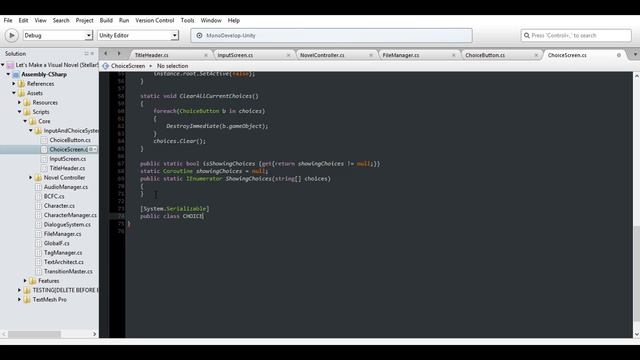Close the FileManager.cs tab
This screenshot has height=360, width=640.
453,55
